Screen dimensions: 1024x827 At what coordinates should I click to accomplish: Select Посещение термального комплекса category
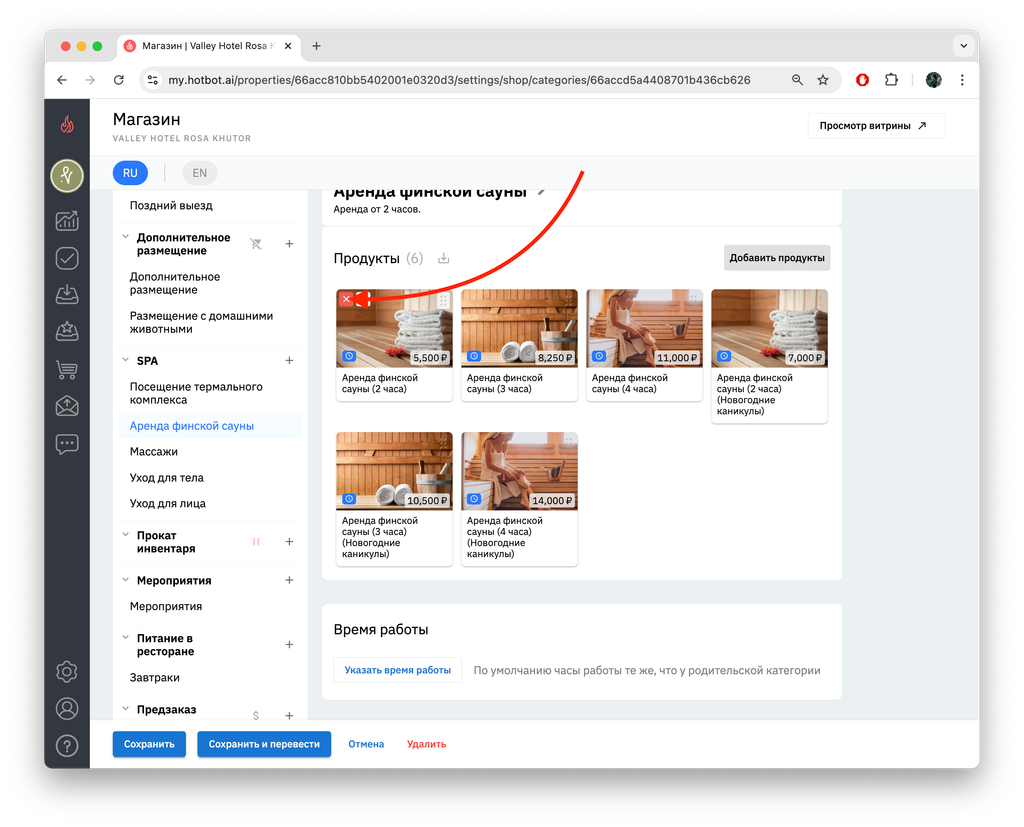click(x=196, y=393)
